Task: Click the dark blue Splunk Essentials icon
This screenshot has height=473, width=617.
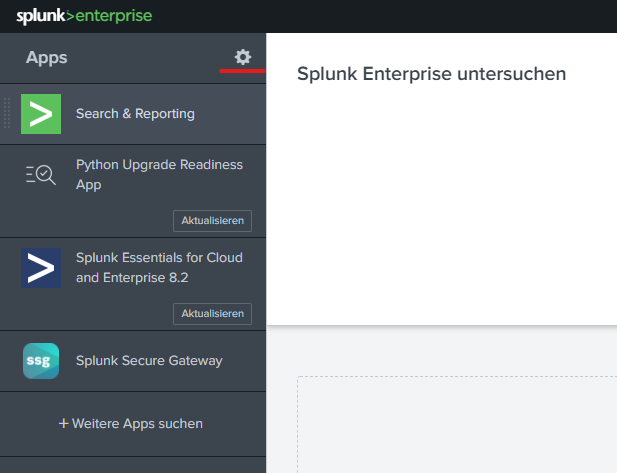Action: coord(41,268)
